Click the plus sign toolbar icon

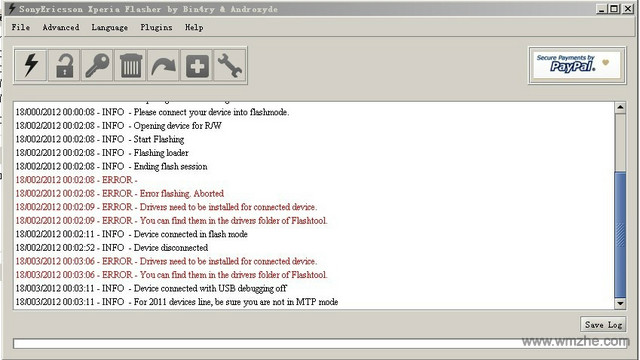coord(197,65)
